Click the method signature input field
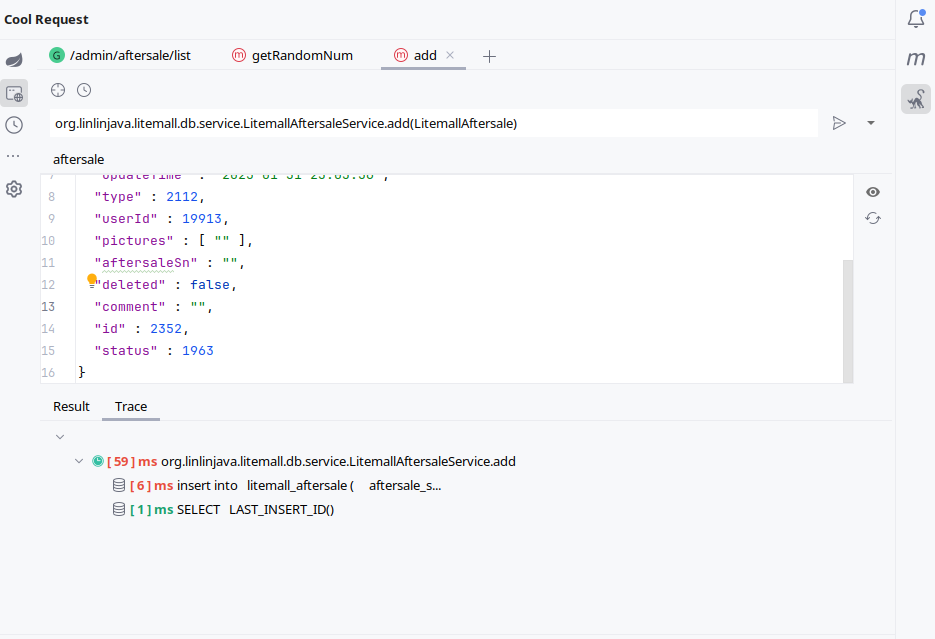 click(x=433, y=123)
